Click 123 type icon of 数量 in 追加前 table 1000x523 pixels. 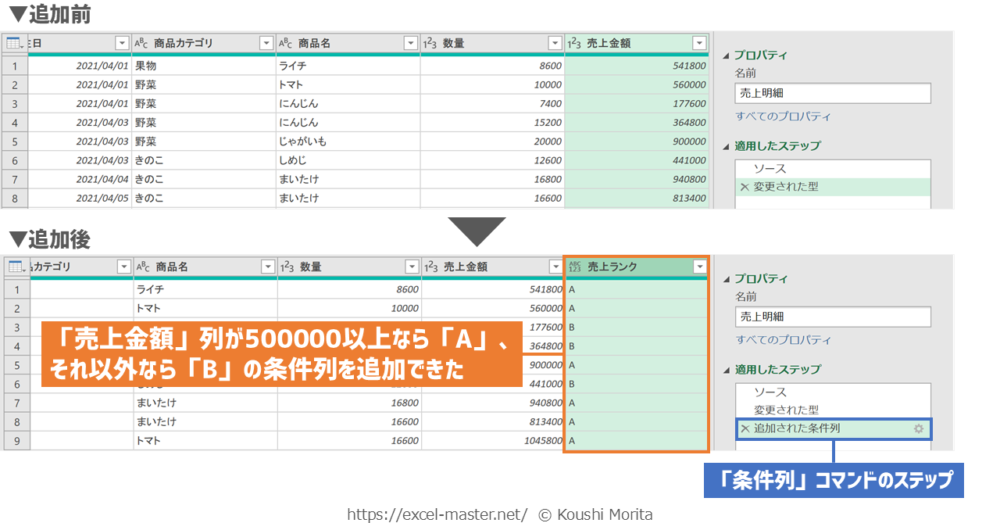[428, 43]
